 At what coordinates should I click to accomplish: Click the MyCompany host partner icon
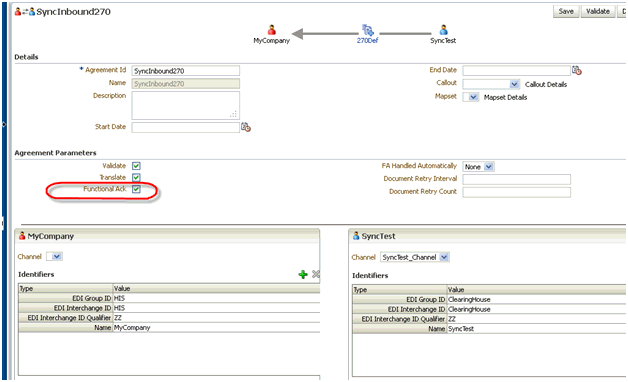[x=272, y=30]
